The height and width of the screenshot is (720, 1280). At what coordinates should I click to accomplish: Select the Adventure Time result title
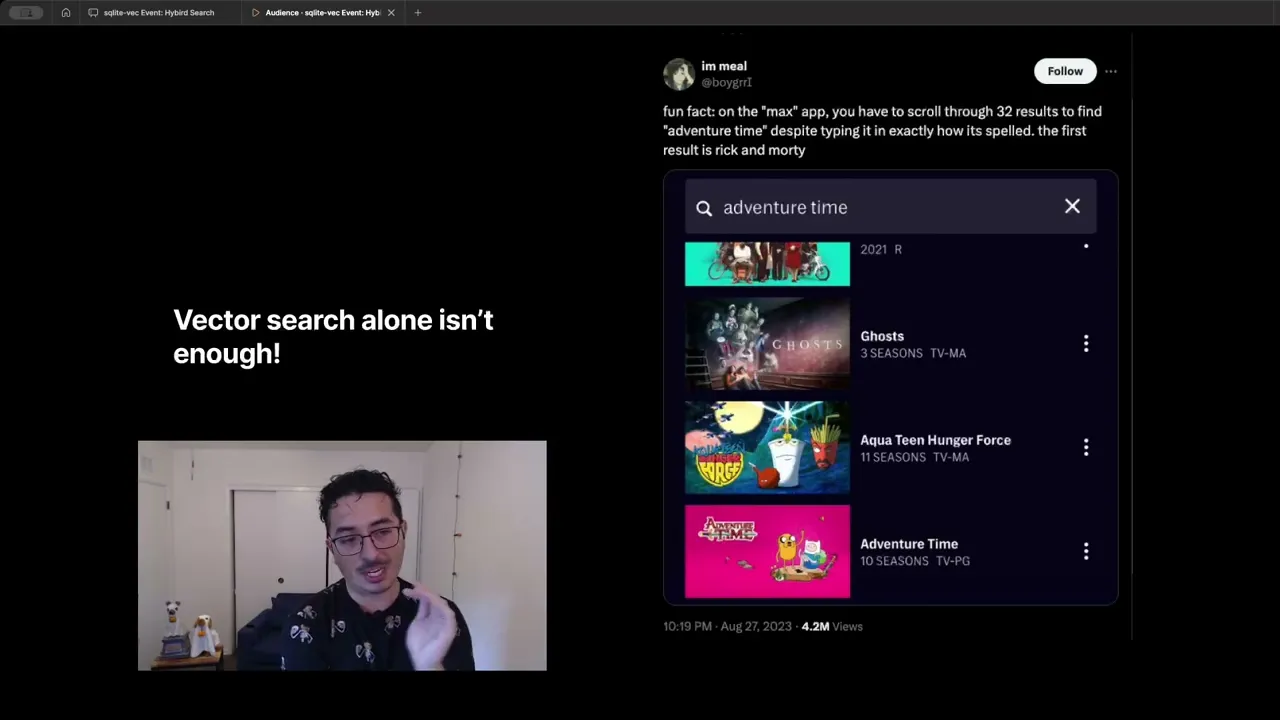909,544
